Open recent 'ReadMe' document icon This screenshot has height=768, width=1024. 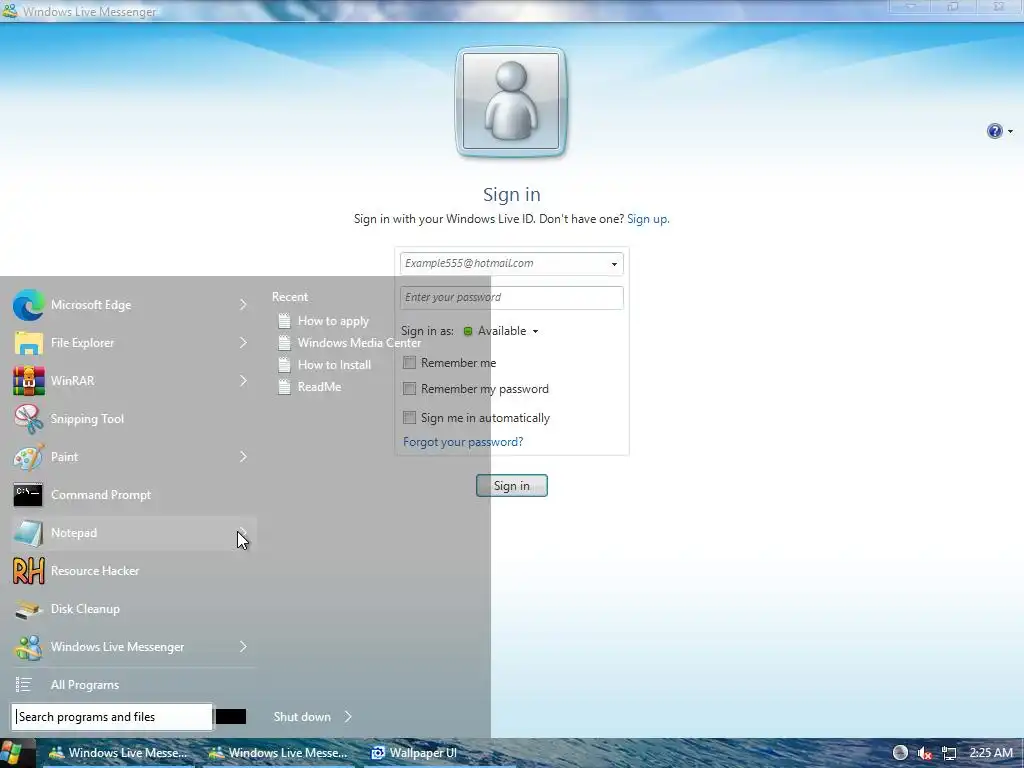[284, 387]
